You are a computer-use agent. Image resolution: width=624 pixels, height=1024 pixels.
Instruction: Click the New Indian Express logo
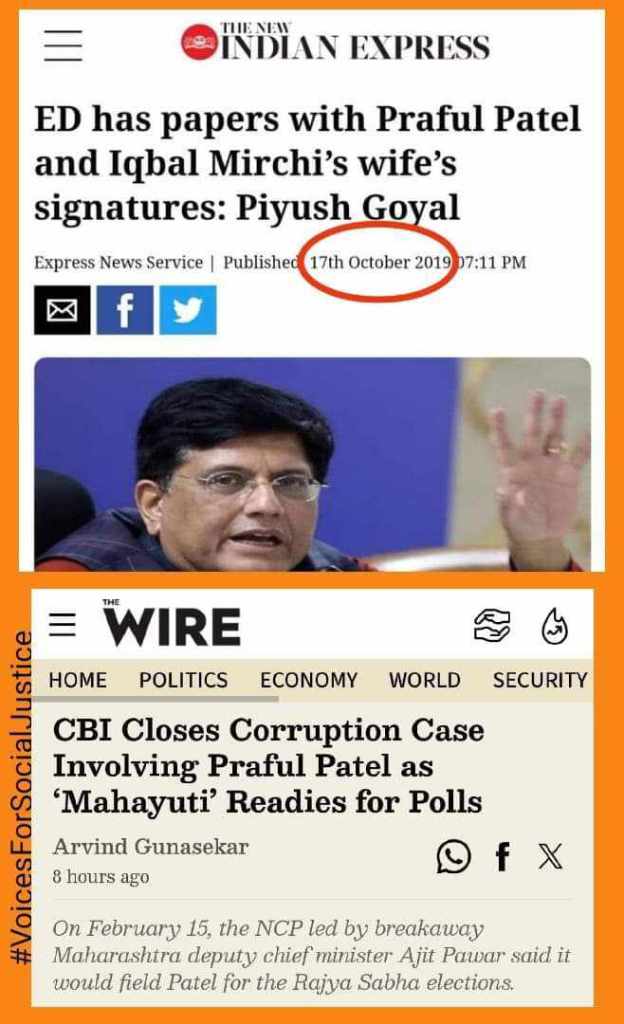coord(335,42)
